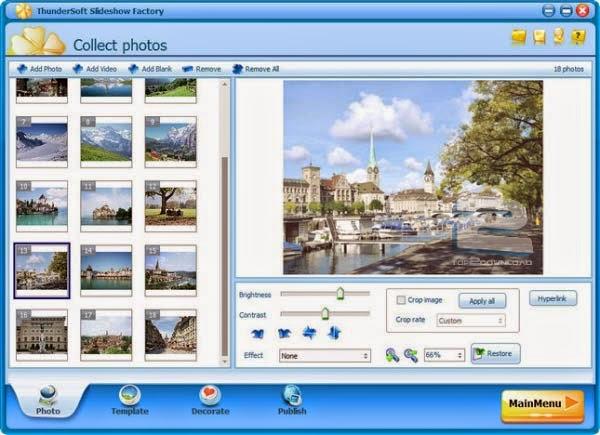Select photo thumbnail number 13

pyautogui.click(x=42, y=270)
